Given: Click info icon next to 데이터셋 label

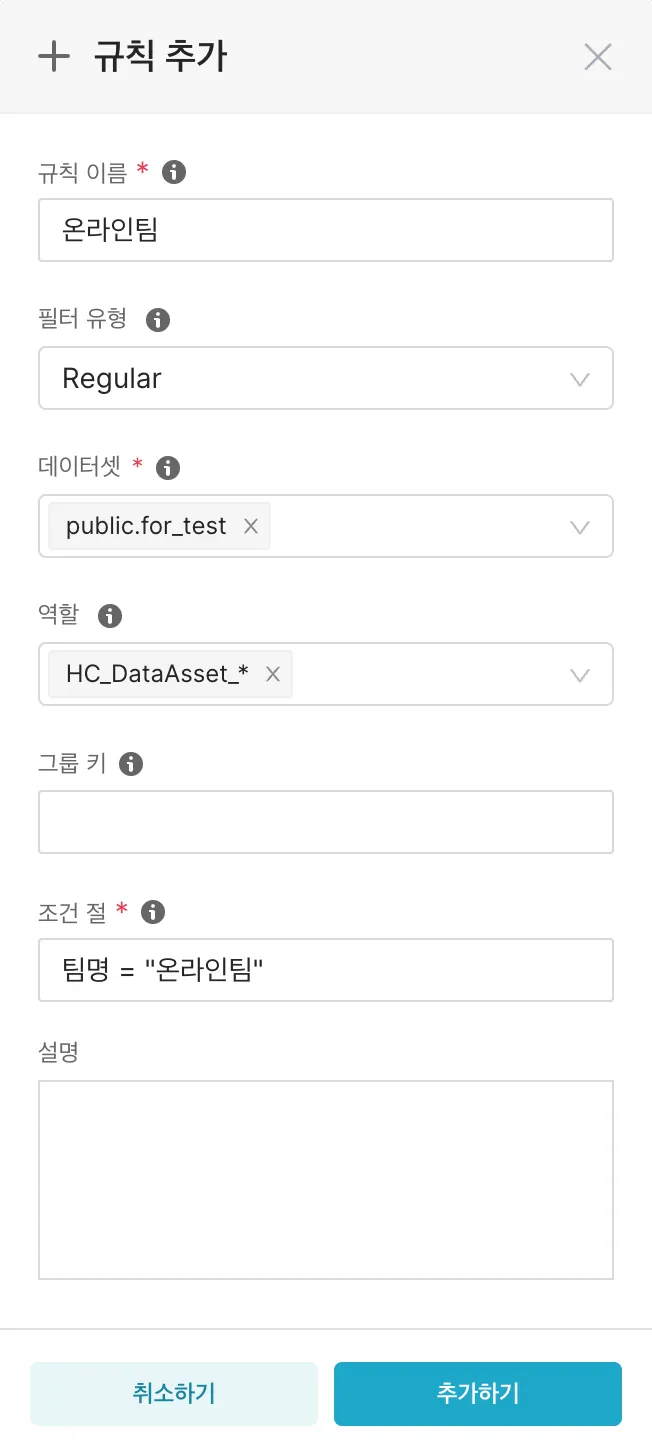Looking at the screenshot, I should coord(168,467).
